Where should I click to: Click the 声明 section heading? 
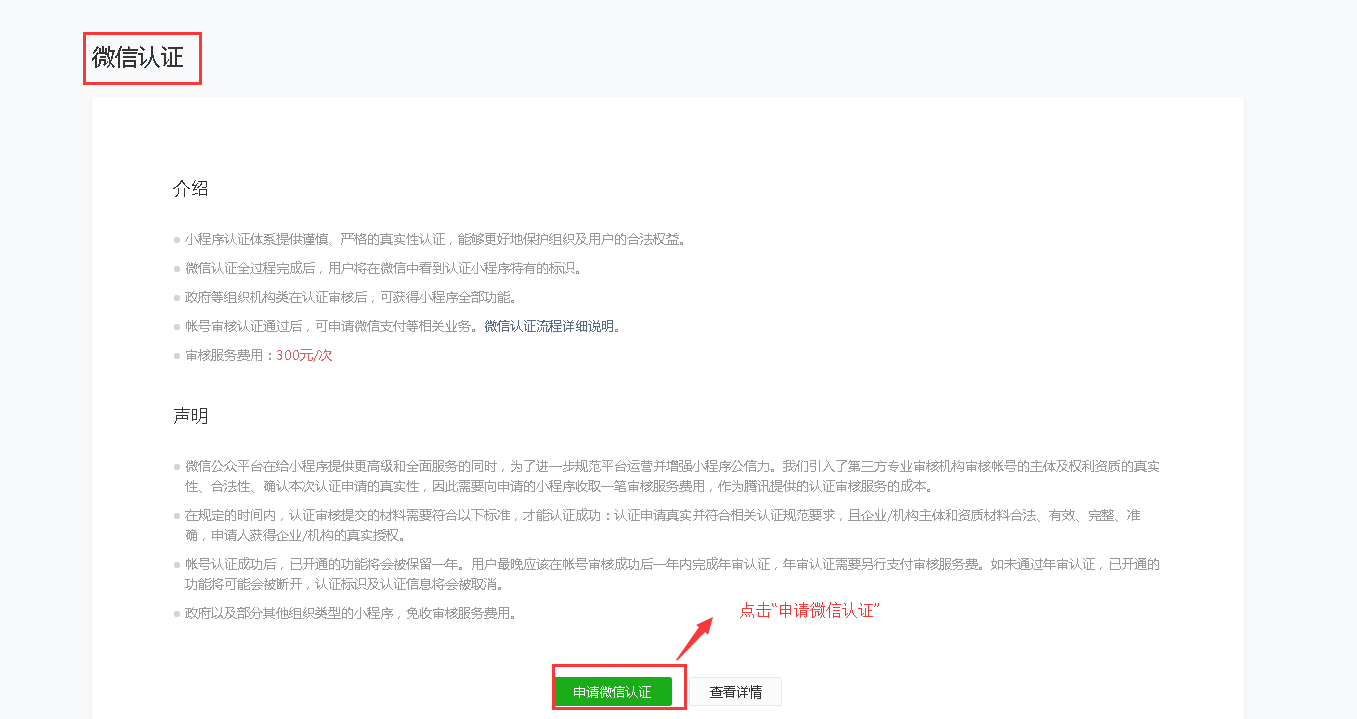190,416
